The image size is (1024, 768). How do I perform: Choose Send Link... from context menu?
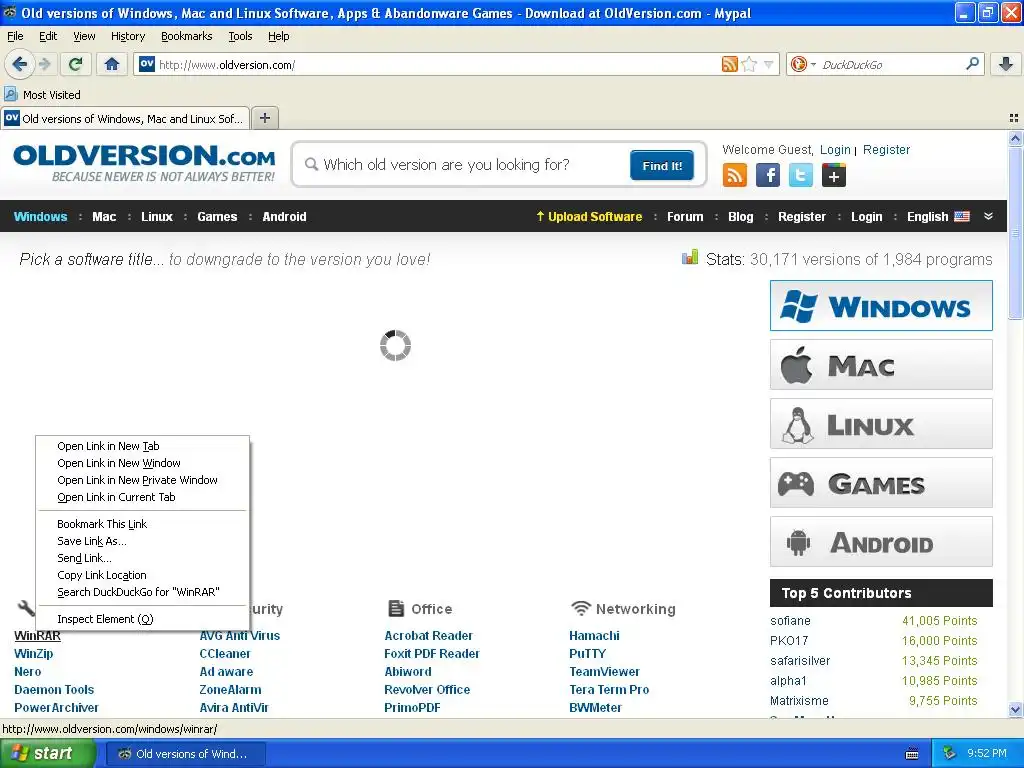pyautogui.click(x=142, y=558)
